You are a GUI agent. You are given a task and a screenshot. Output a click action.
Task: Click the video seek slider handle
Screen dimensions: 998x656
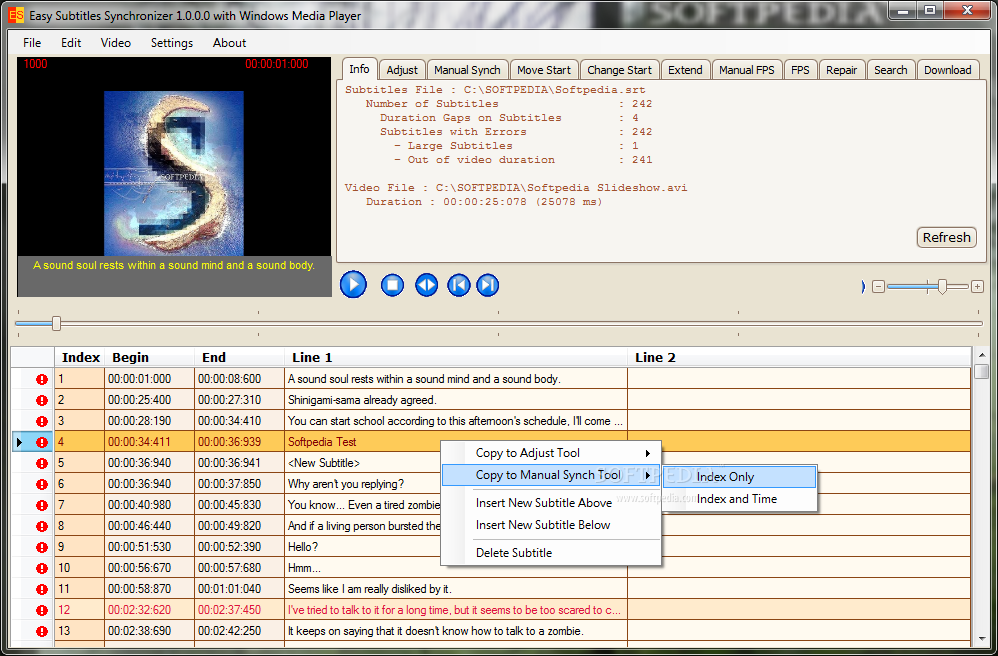click(x=57, y=323)
